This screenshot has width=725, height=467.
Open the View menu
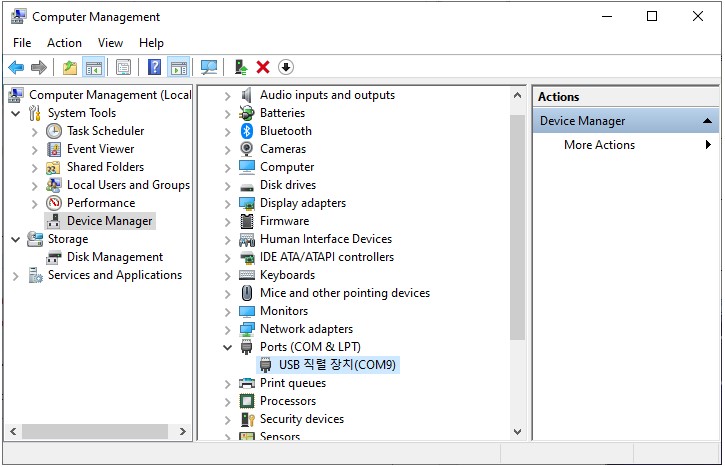pos(110,43)
